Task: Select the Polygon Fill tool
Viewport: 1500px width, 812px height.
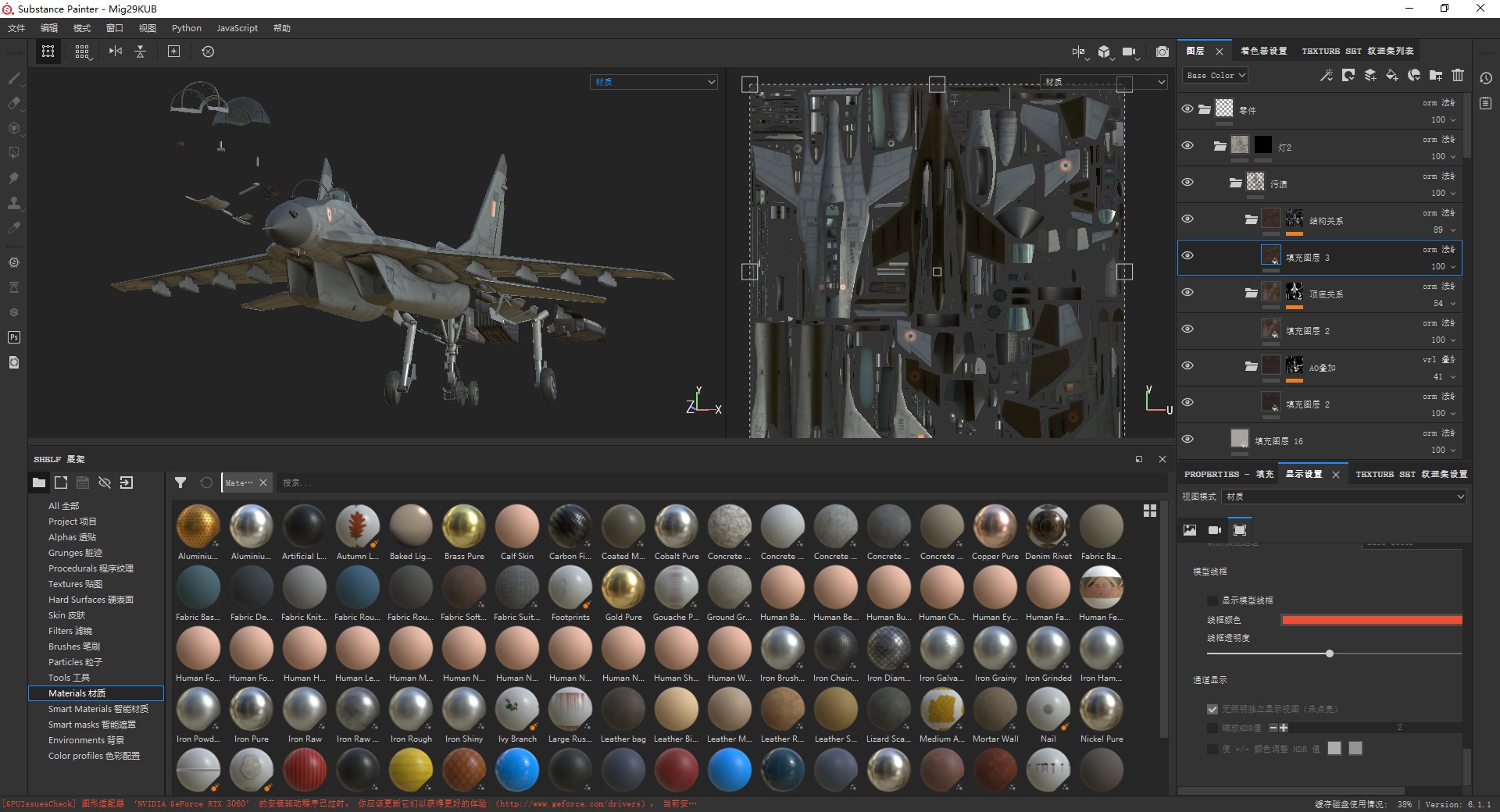Action: pyautogui.click(x=14, y=153)
